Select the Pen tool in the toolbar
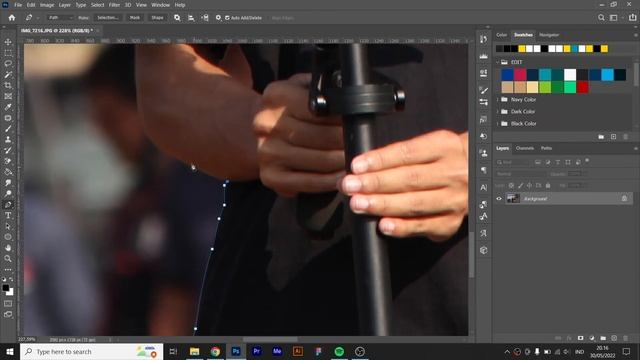This screenshot has width=640, height=360. [x=8, y=204]
